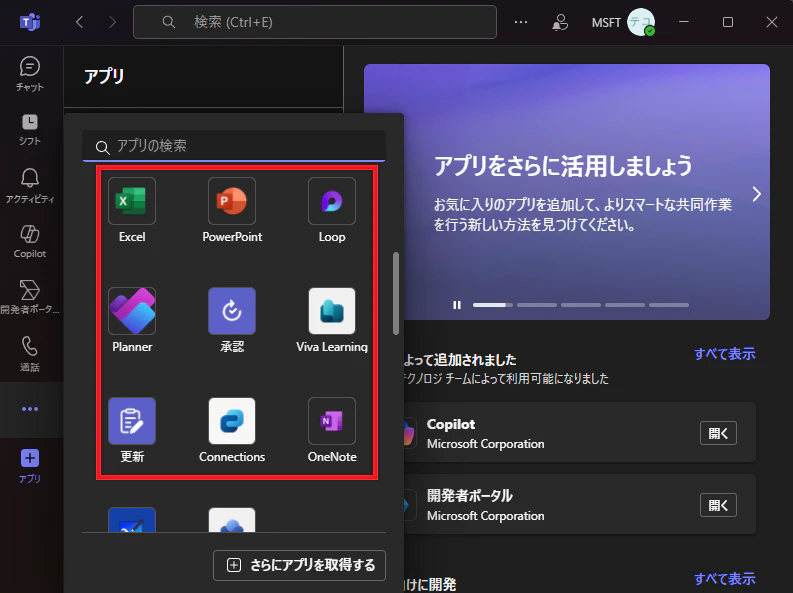Click 開く for Copilot
The height and width of the screenshot is (593, 793).
718,433
